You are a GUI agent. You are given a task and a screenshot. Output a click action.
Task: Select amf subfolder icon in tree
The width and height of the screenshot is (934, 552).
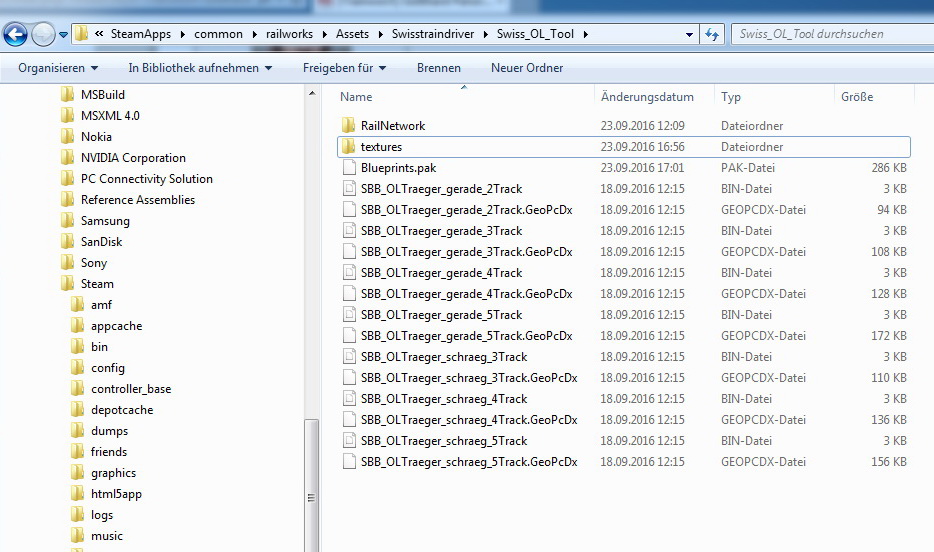pos(77,304)
